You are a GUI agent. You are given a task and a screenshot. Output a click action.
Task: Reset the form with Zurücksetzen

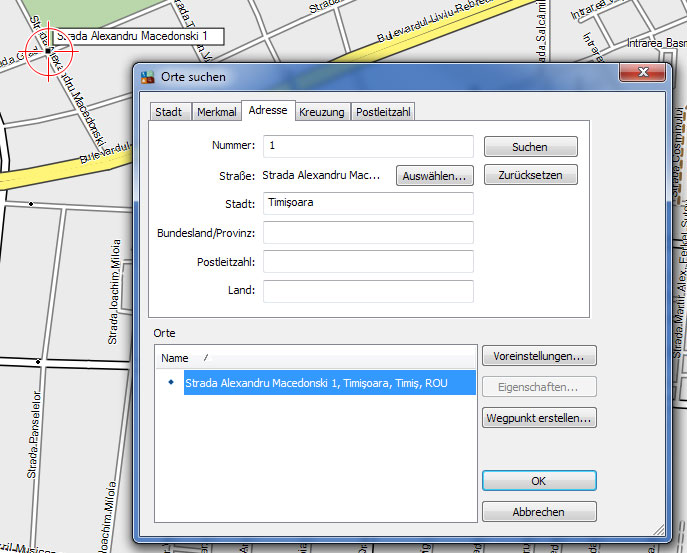pos(530,175)
